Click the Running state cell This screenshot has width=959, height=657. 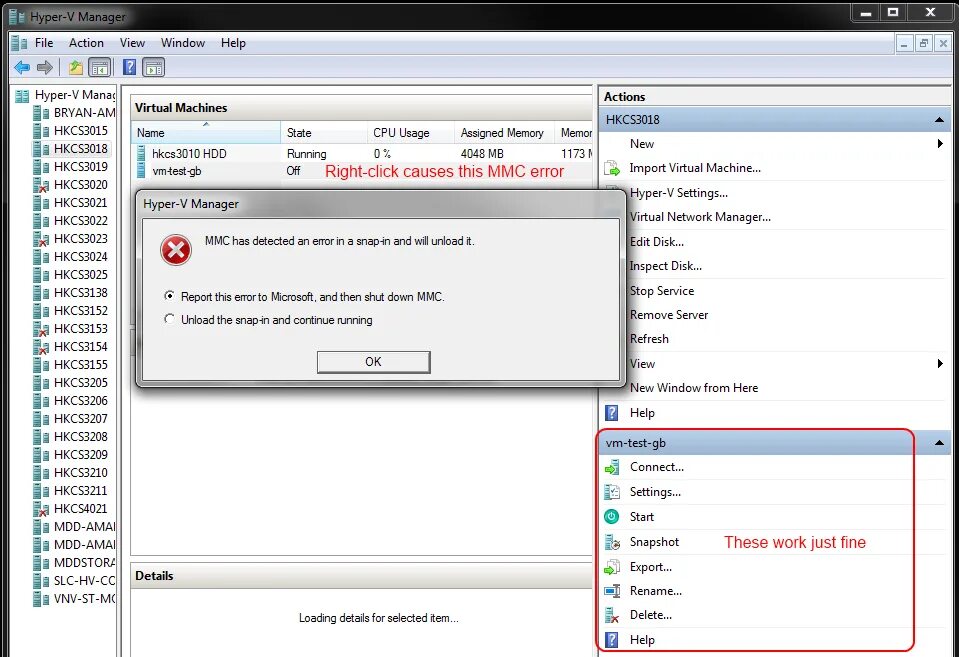(306, 154)
